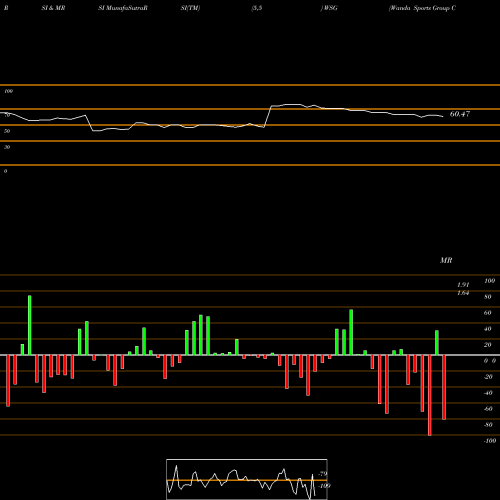Viewport: 500px width, 500px height.
Task: Click the 100 label on the RSI axis
Action: [8, 91]
